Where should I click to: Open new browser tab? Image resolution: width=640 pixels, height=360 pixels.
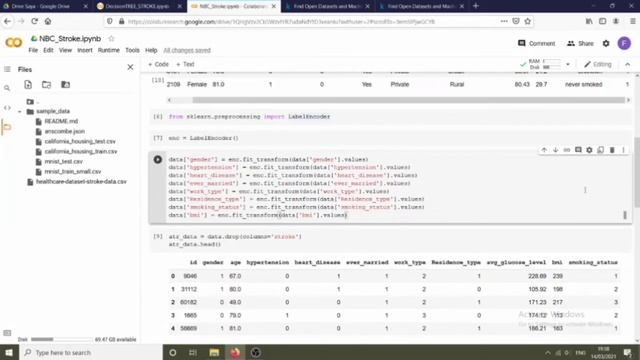476,6
